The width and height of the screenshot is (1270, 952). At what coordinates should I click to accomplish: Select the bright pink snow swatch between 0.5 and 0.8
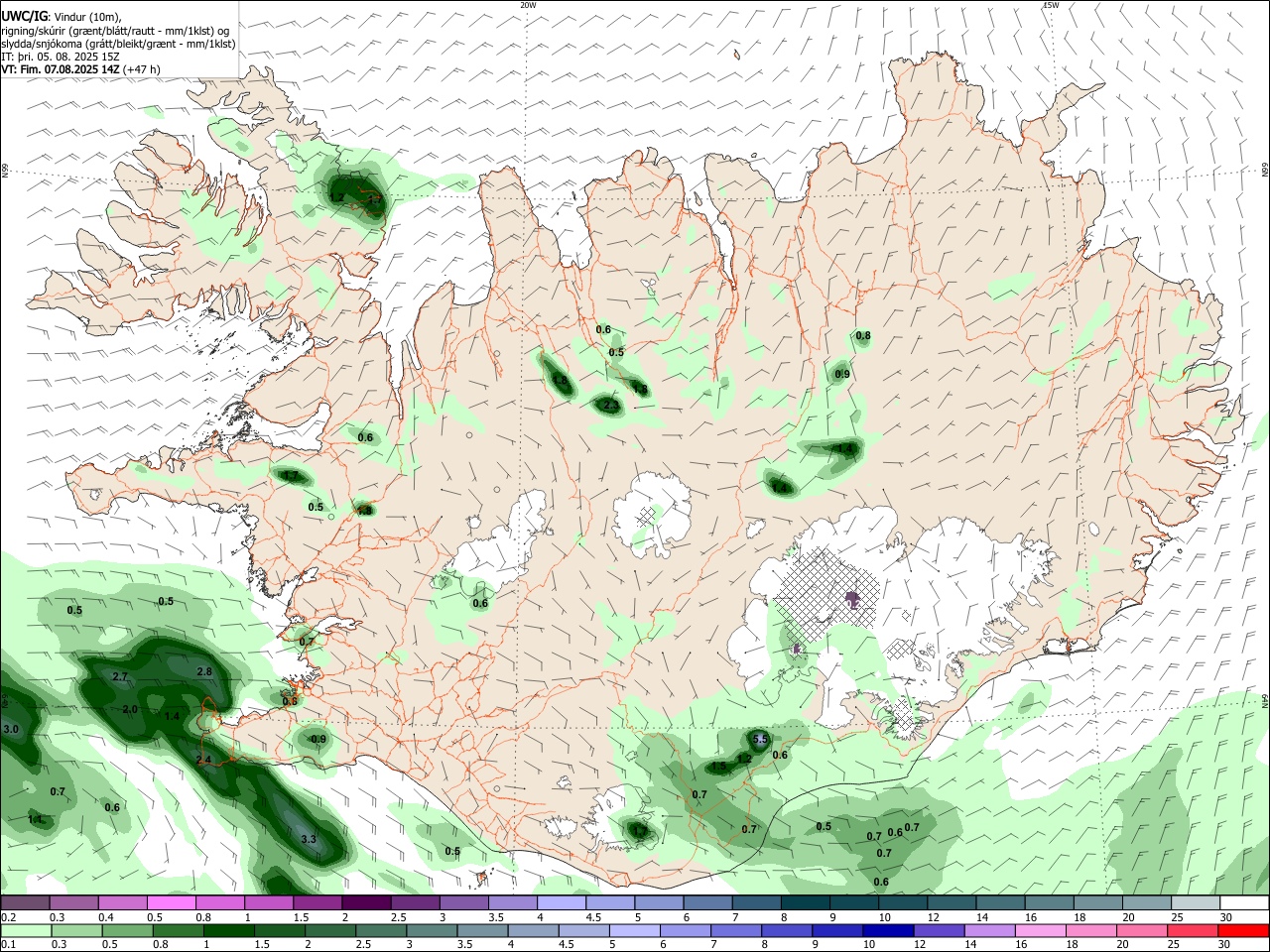171,902
